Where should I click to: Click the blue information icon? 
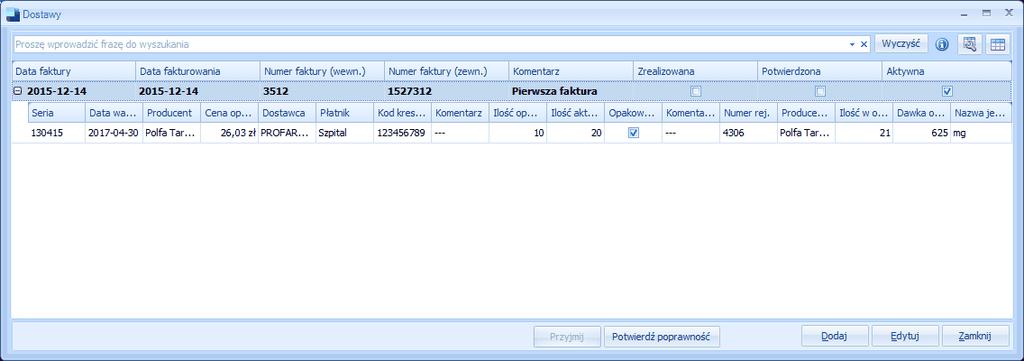tap(941, 44)
